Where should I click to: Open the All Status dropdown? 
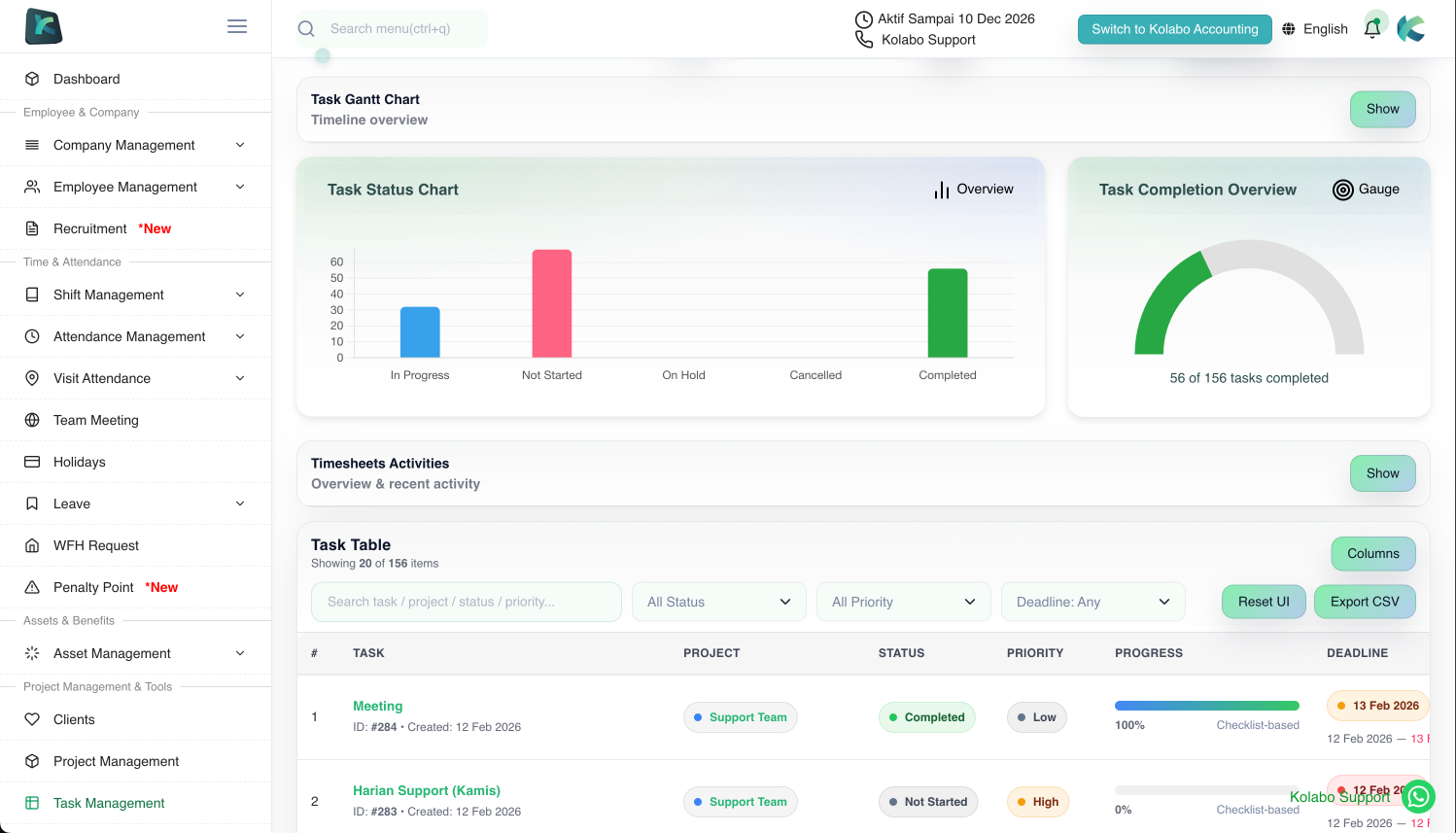point(719,602)
